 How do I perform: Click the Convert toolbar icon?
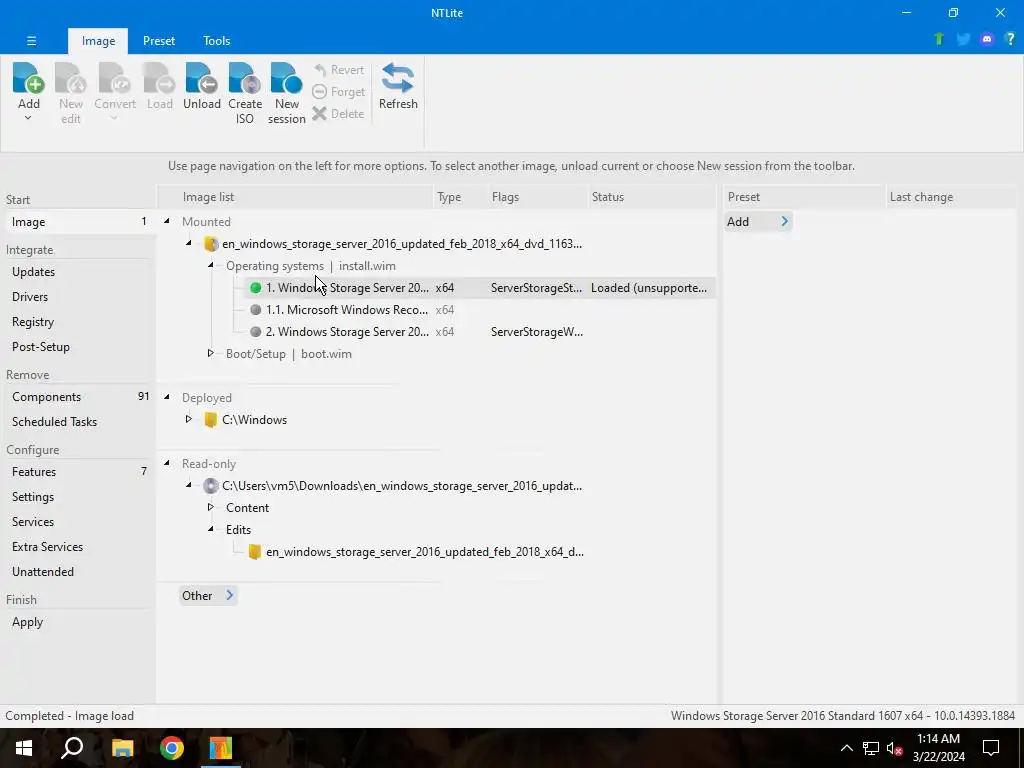pos(114,78)
